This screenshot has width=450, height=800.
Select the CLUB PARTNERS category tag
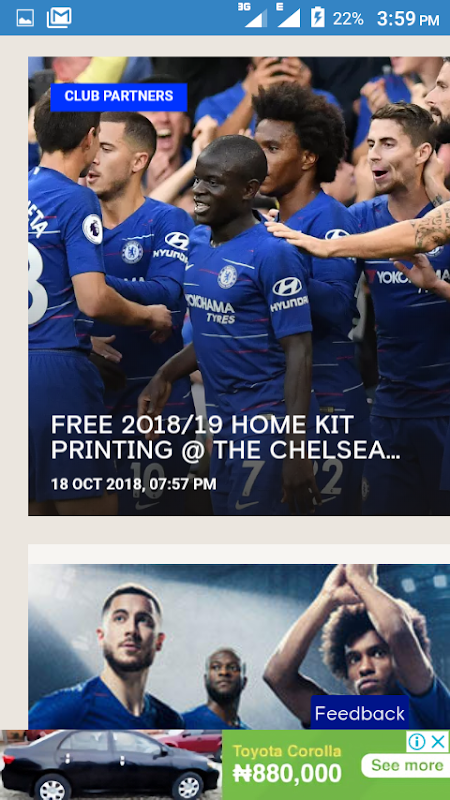pos(119,96)
